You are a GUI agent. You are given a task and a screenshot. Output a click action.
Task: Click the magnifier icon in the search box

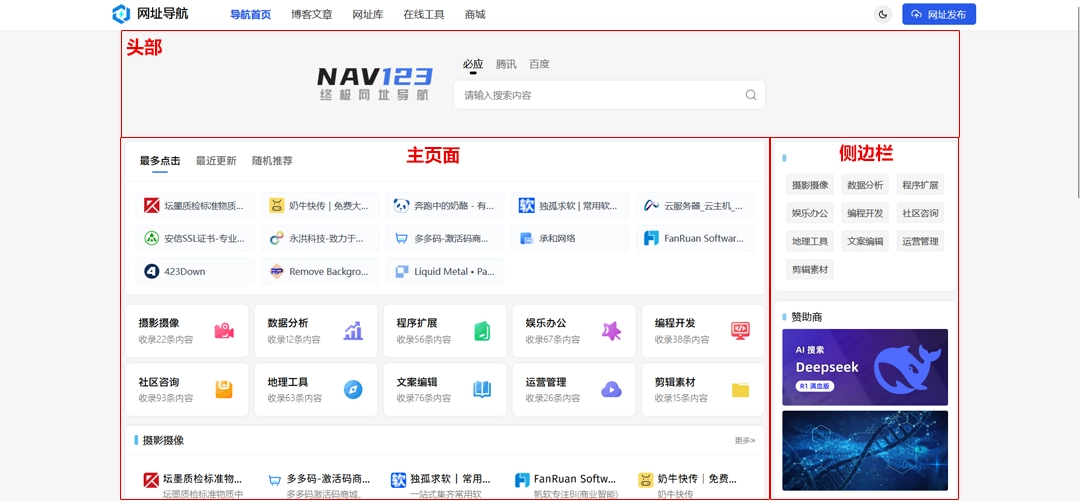tap(750, 95)
